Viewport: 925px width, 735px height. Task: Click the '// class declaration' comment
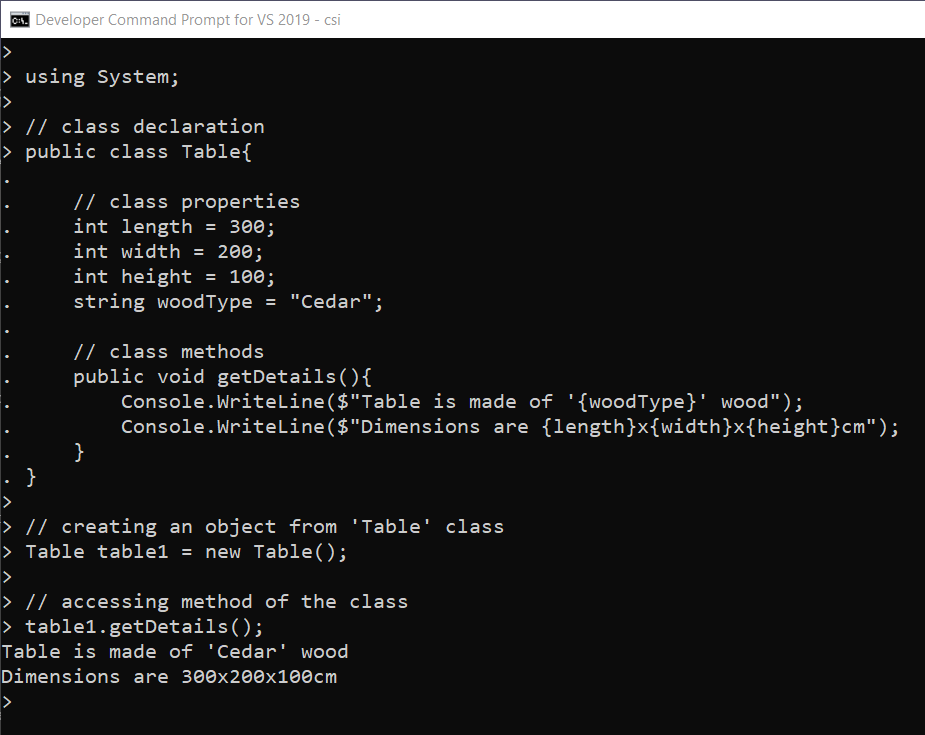tap(144, 127)
